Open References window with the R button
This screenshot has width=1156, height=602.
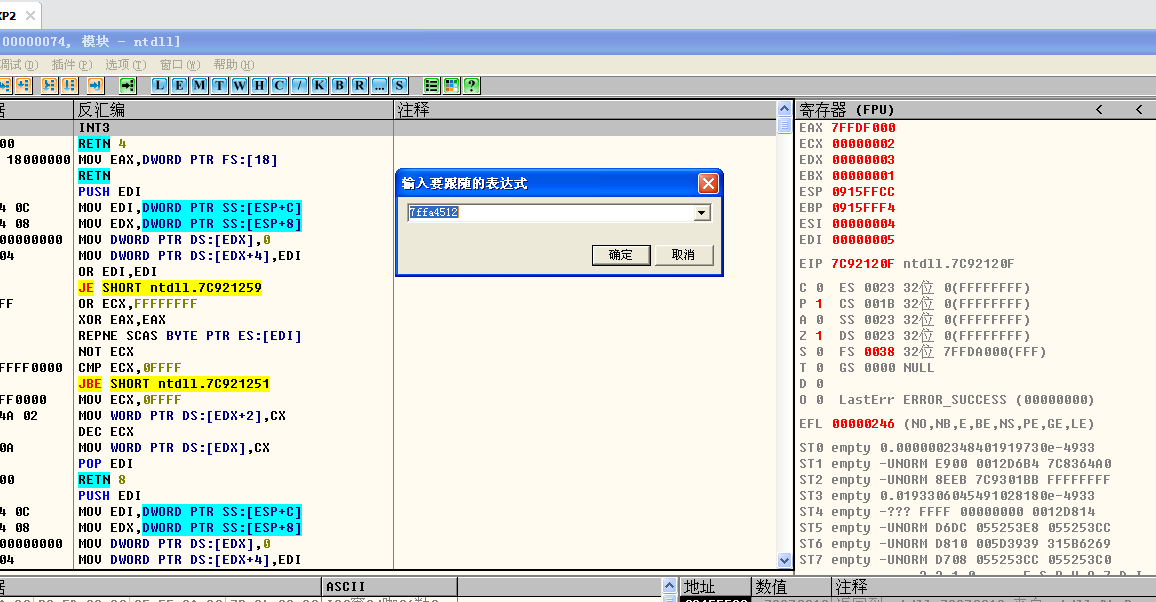click(359, 85)
